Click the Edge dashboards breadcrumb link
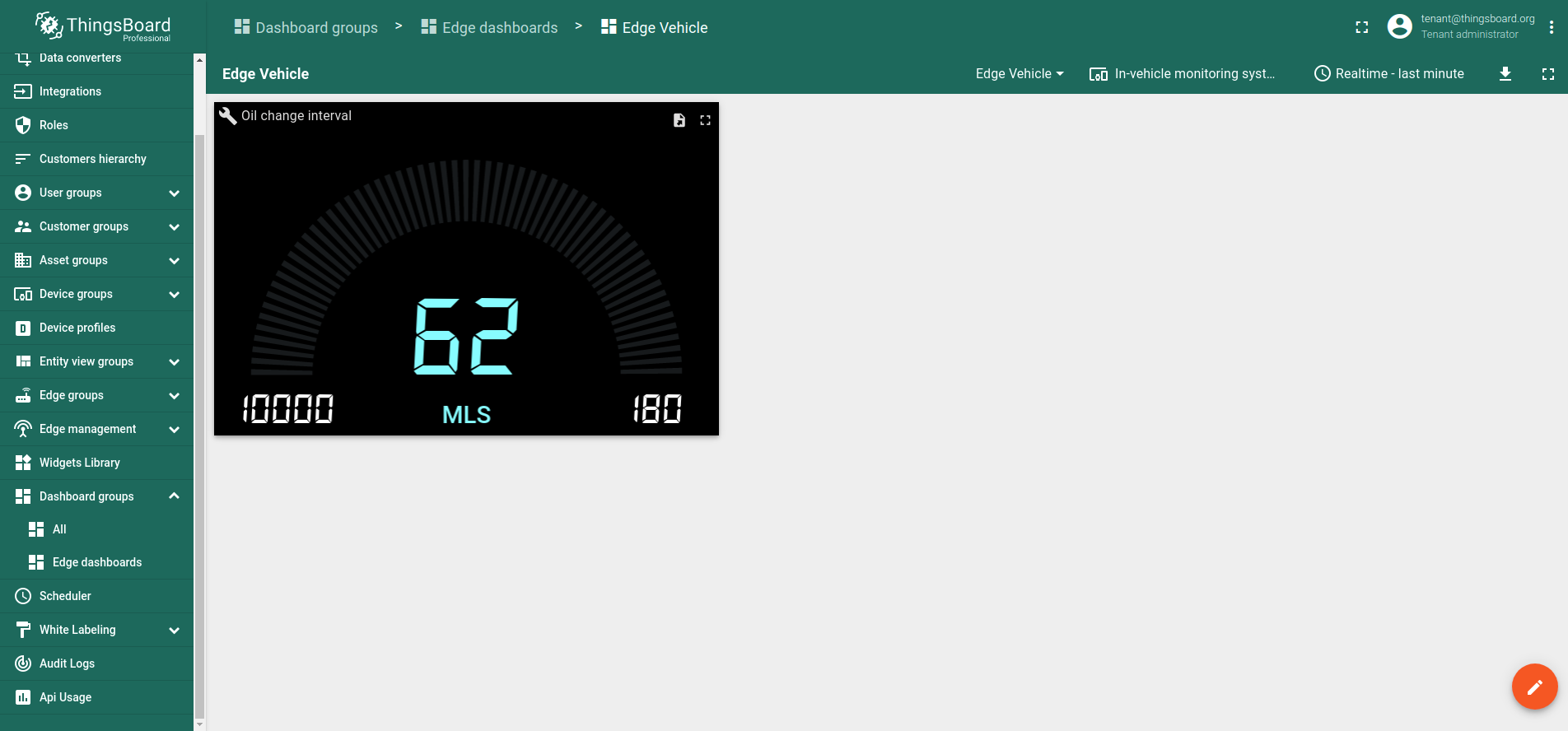The image size is (1568, 731). pyautogui.click(x=490, y=28)
